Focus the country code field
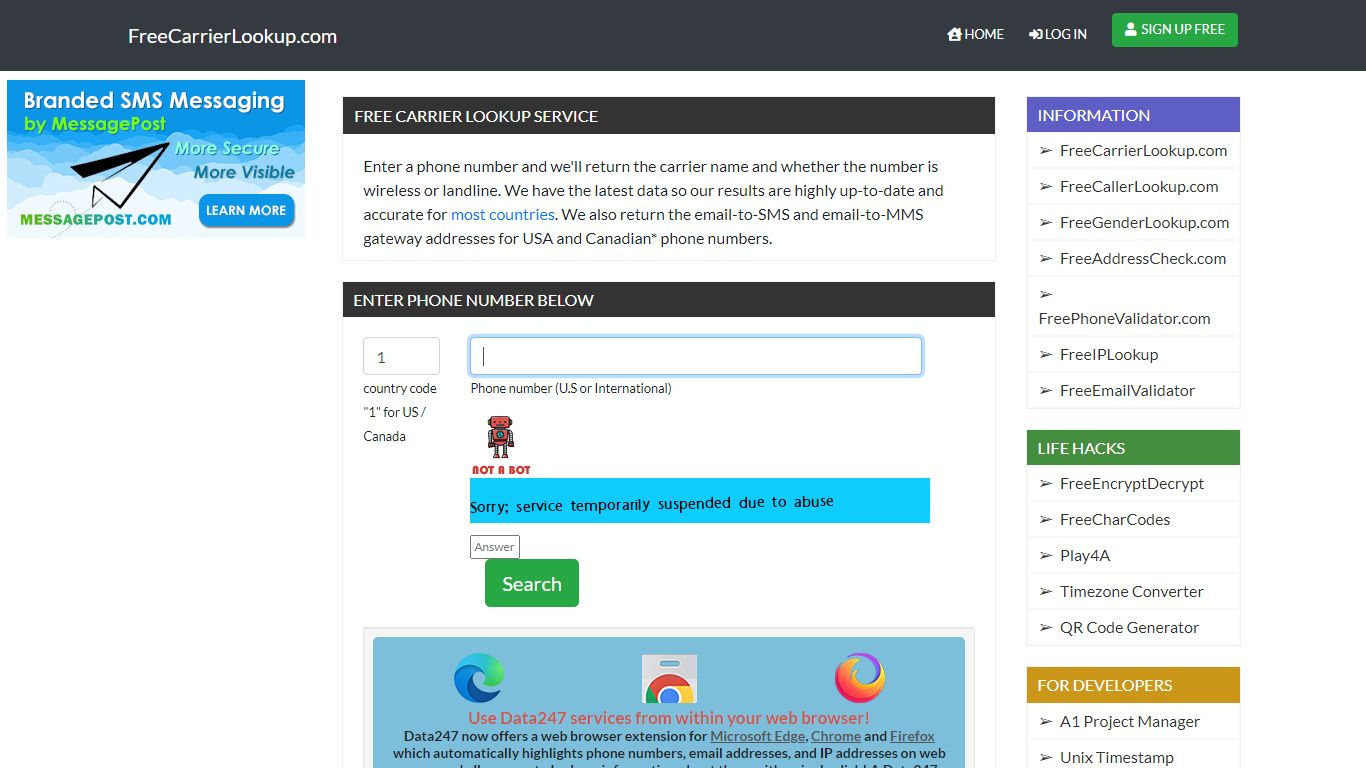 pyautogui.click(x=401, y=356)
